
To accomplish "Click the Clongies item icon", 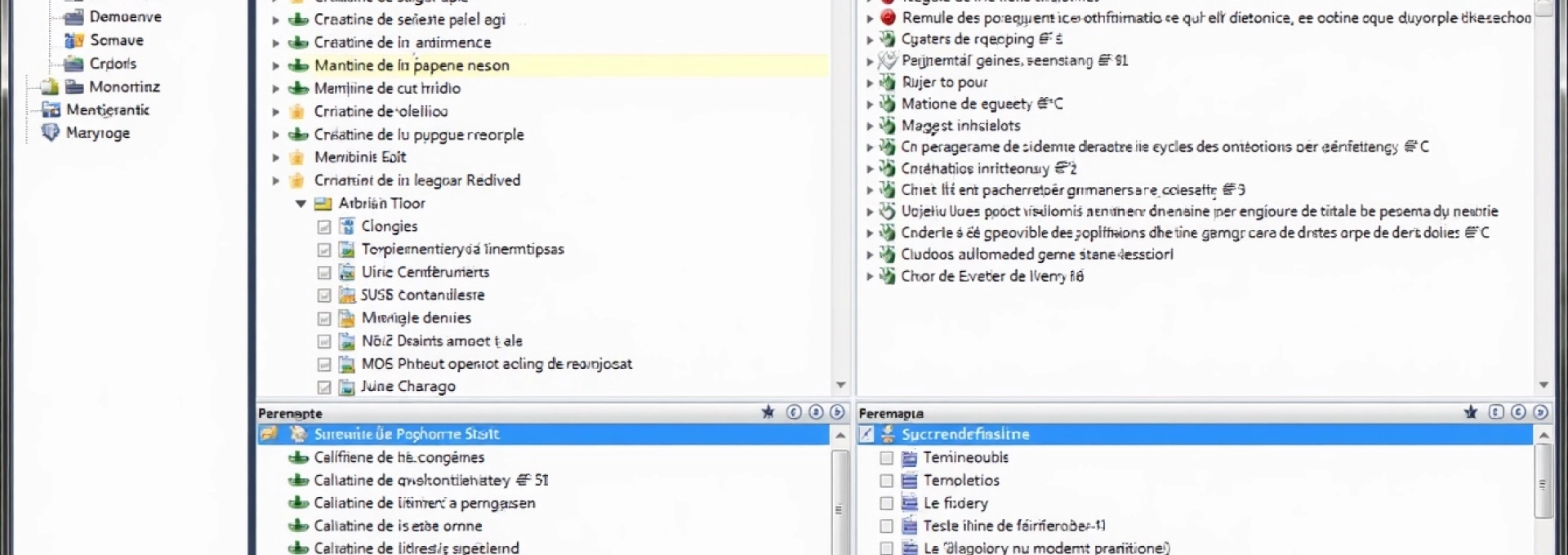I will [347, 226].
